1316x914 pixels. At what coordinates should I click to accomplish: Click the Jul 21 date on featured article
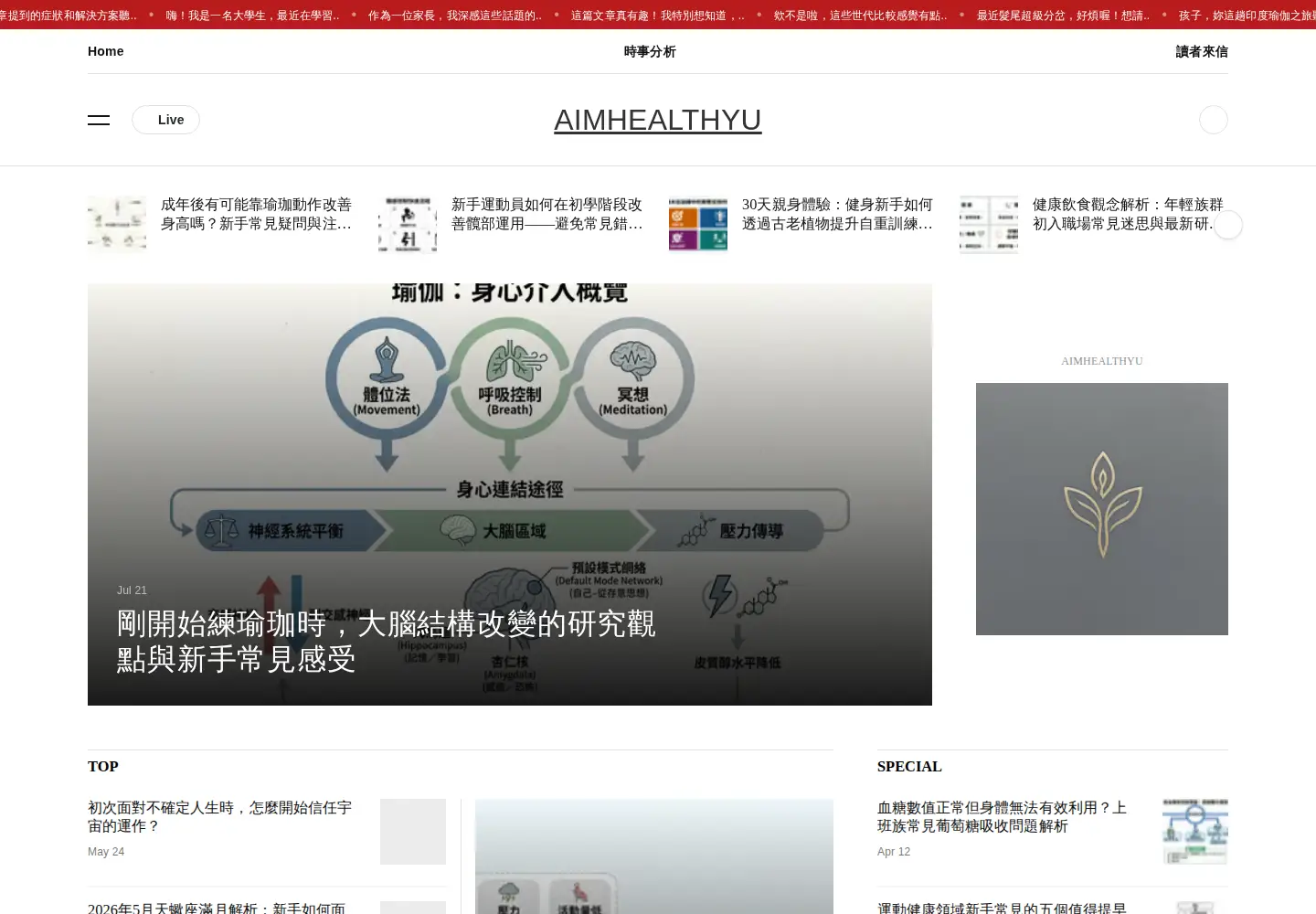pyautogui.click(x=132, y=590)
